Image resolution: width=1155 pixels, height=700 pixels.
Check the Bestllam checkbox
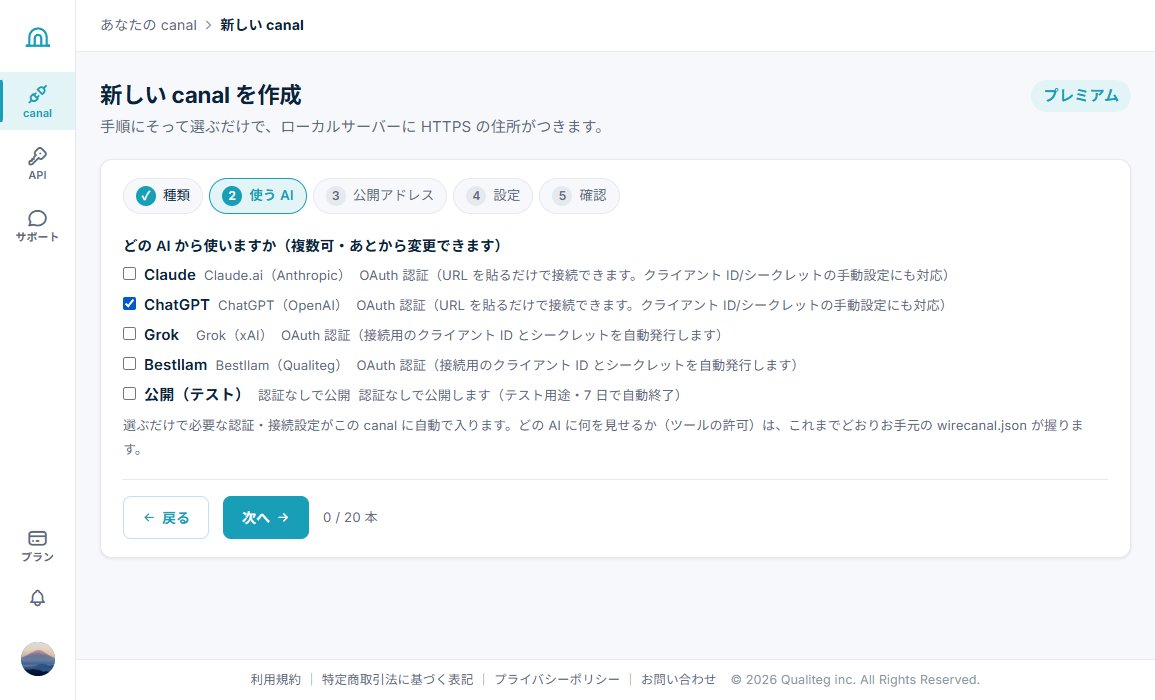pyautogui.click(x=130, y=364)
